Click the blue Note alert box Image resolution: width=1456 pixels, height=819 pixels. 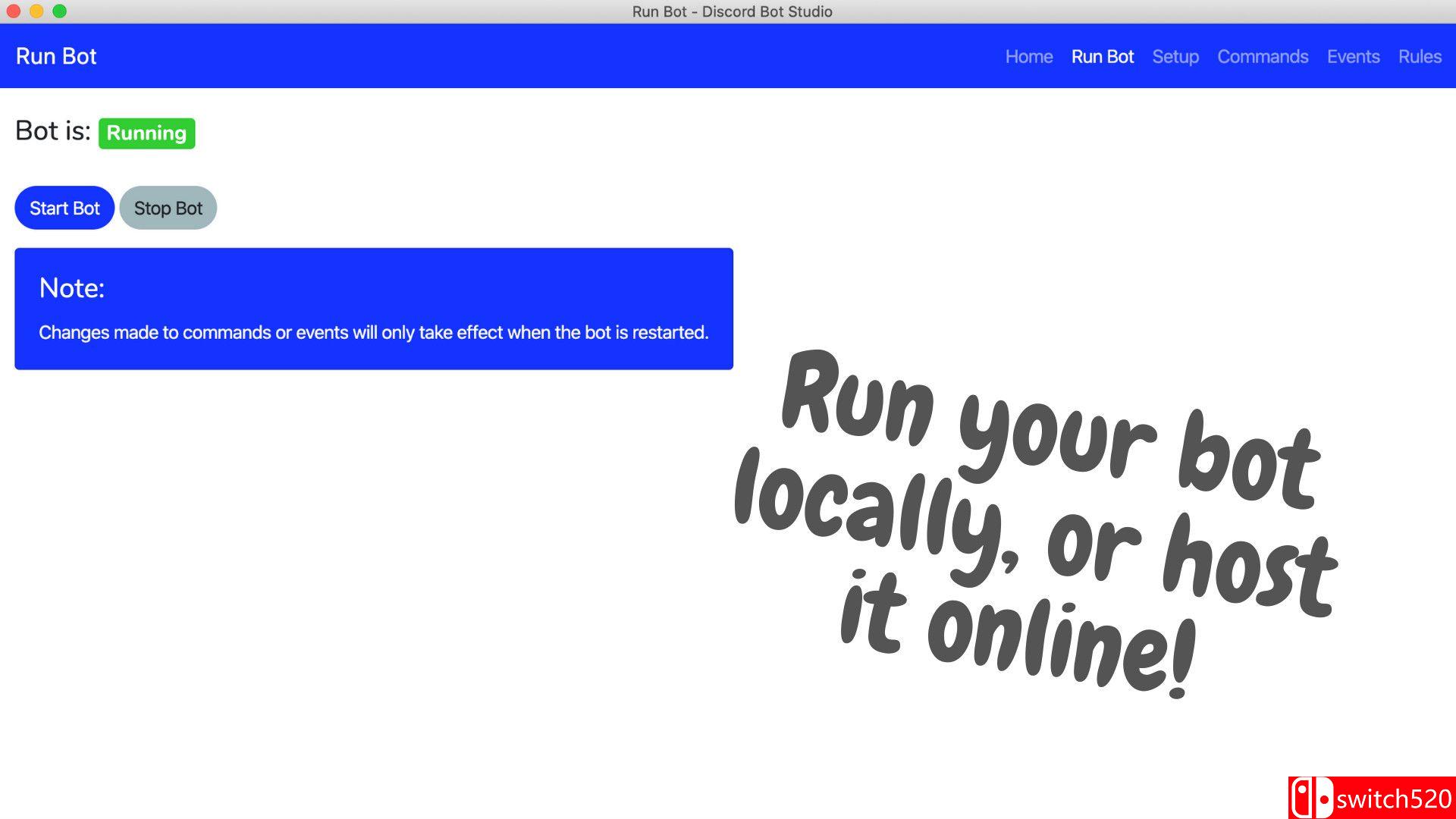pyautogui.click(x=373, y=309)
